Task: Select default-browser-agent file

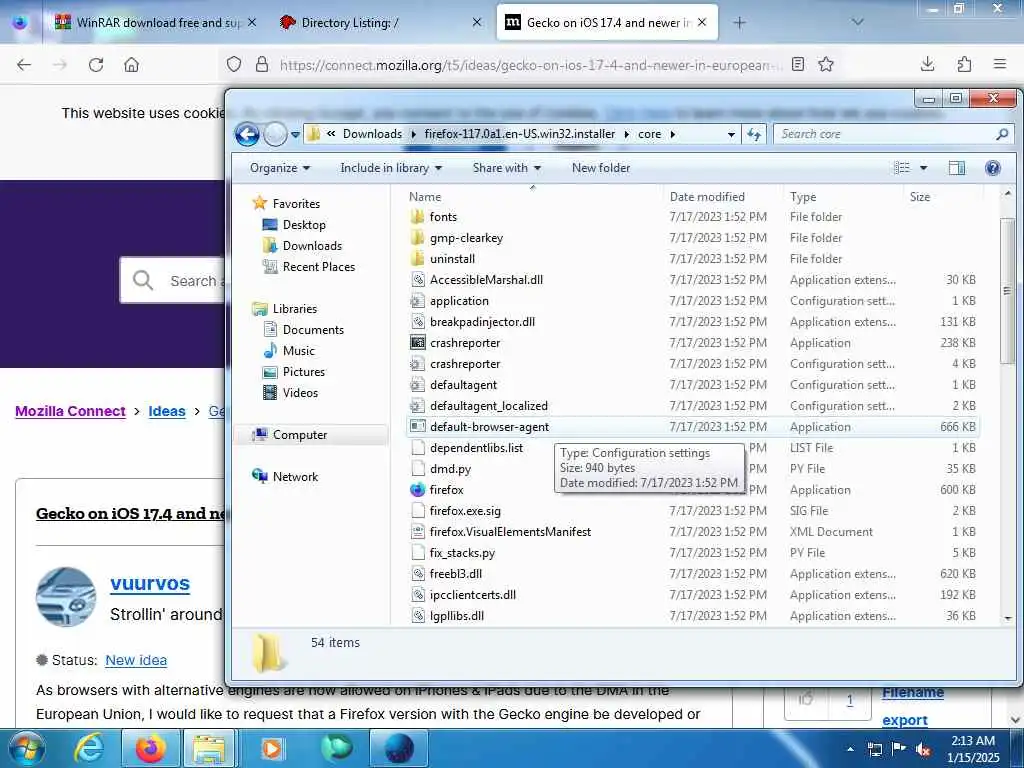Action: [x=692, y=426]
